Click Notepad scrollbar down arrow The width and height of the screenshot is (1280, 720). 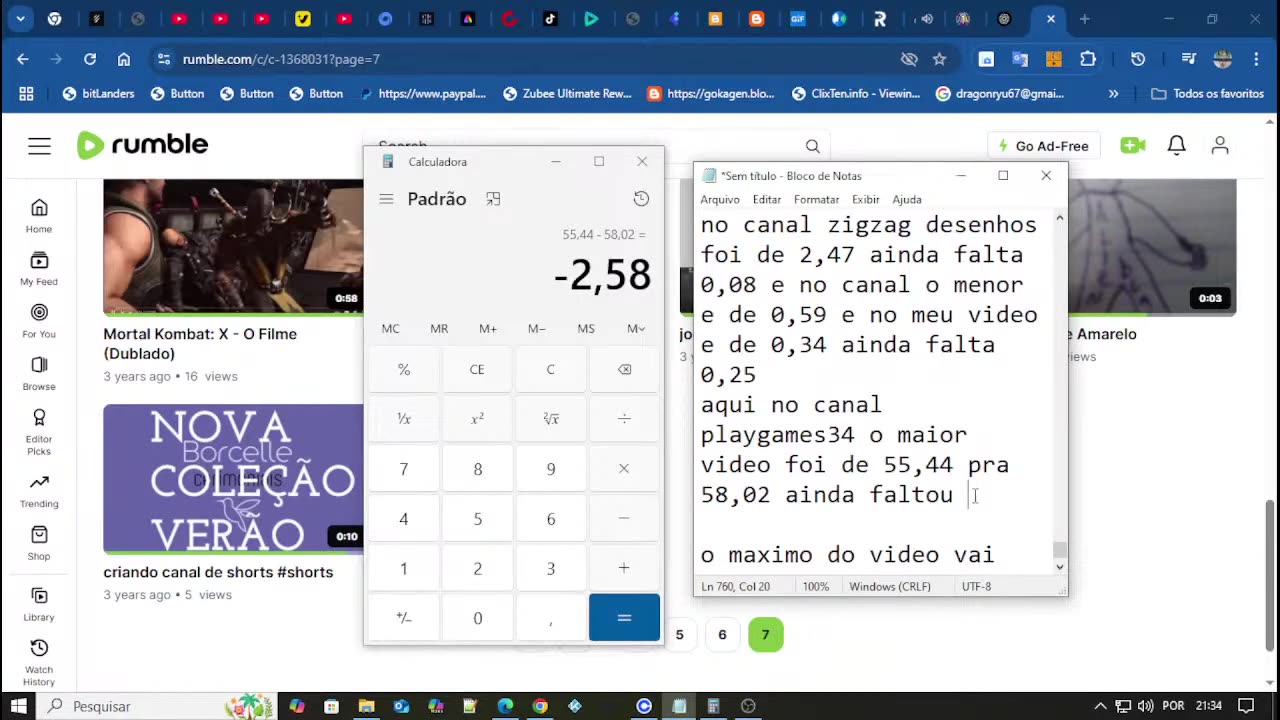(1060, 567)
